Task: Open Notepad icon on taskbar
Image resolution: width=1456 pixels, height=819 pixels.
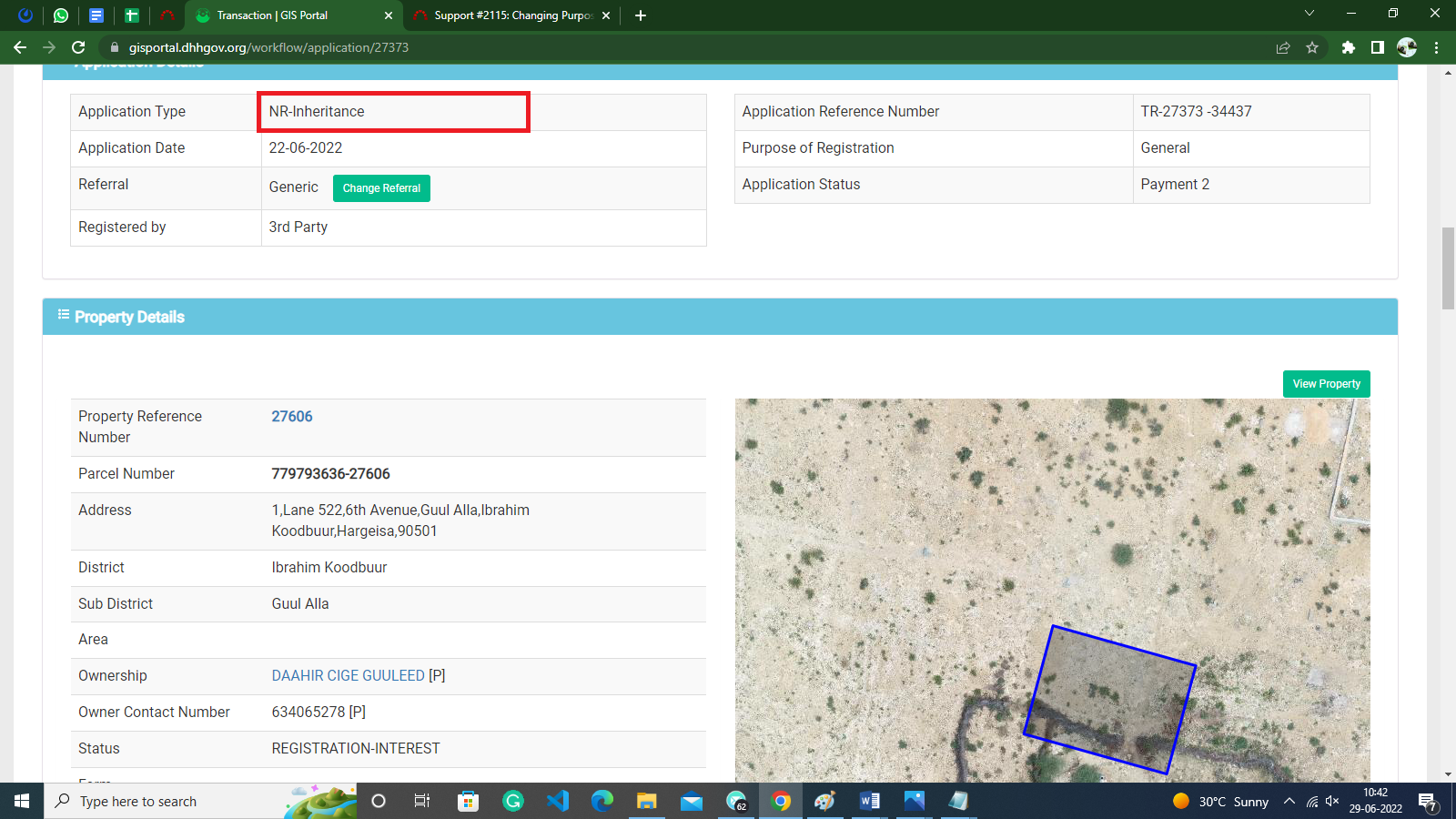Action: [x=958, y=801]
